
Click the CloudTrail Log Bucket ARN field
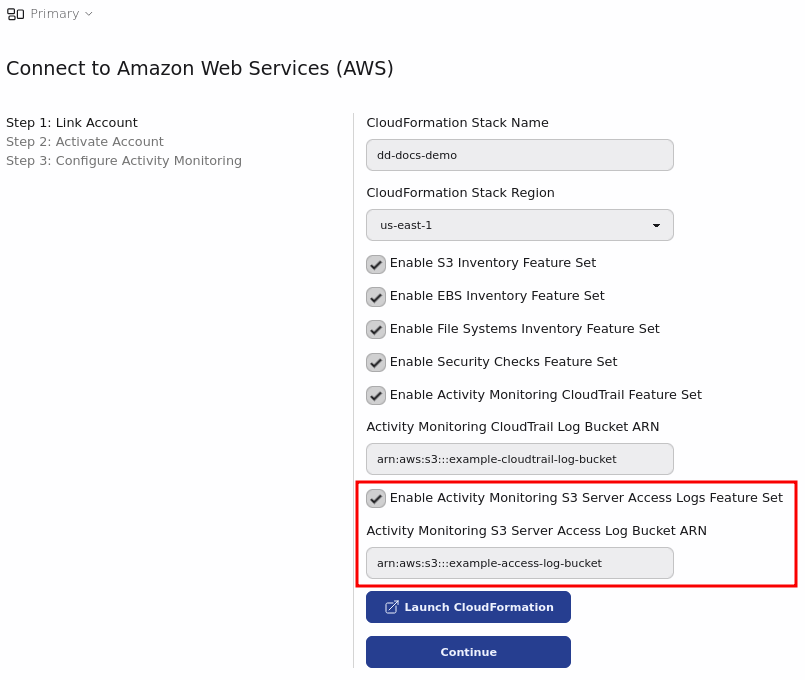click(519, 459)
